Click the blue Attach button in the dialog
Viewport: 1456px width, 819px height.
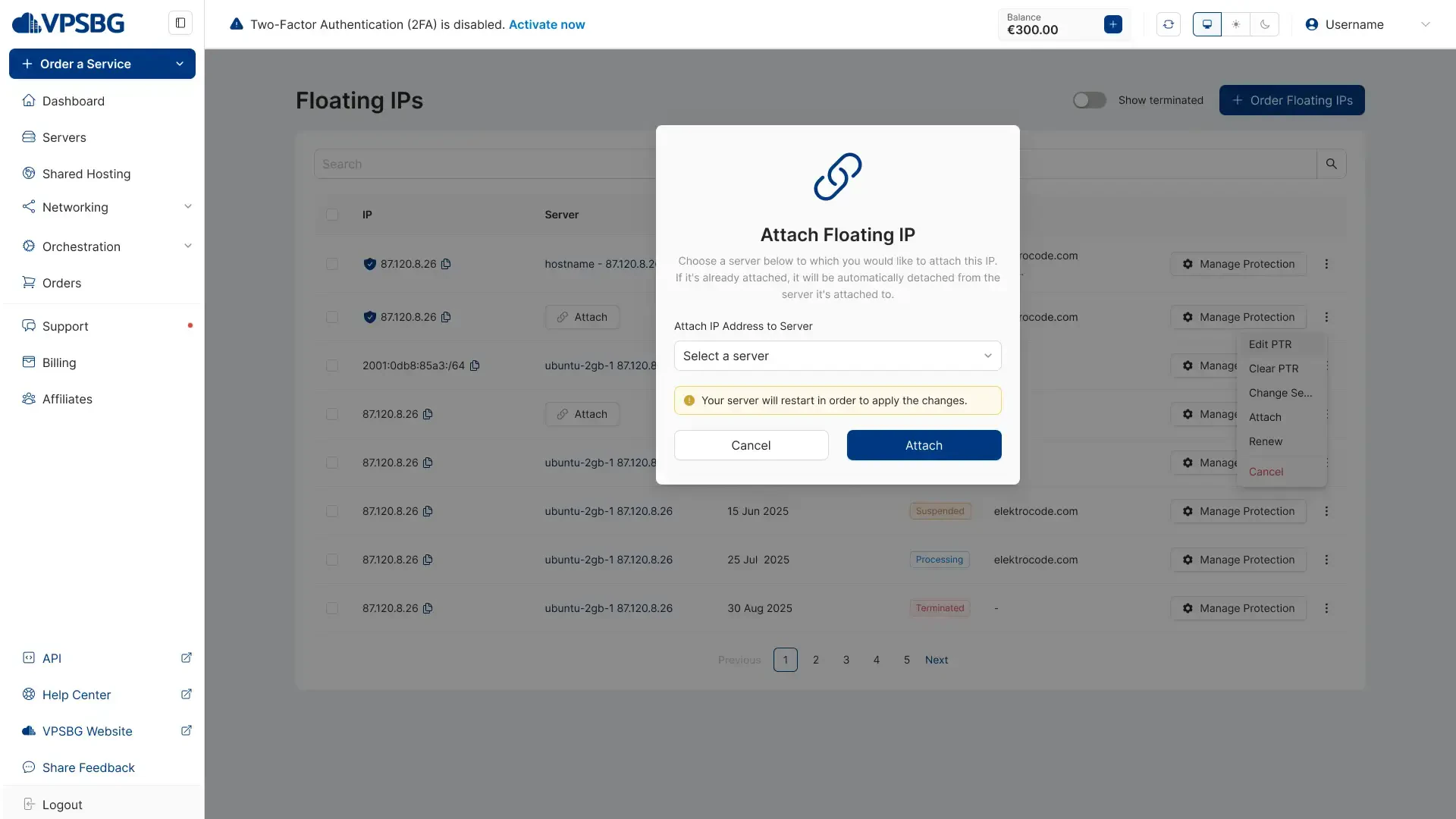[x=923, y=445]
